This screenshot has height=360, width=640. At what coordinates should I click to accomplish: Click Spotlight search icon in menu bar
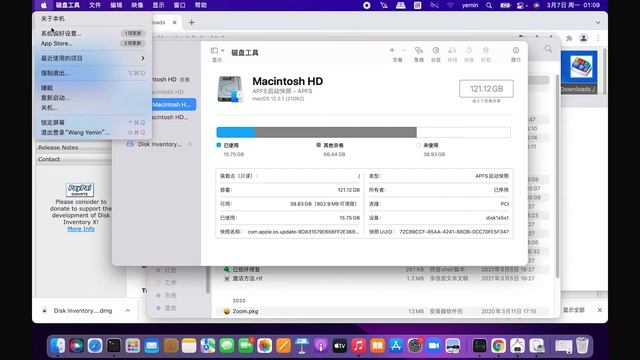point(489,5)
